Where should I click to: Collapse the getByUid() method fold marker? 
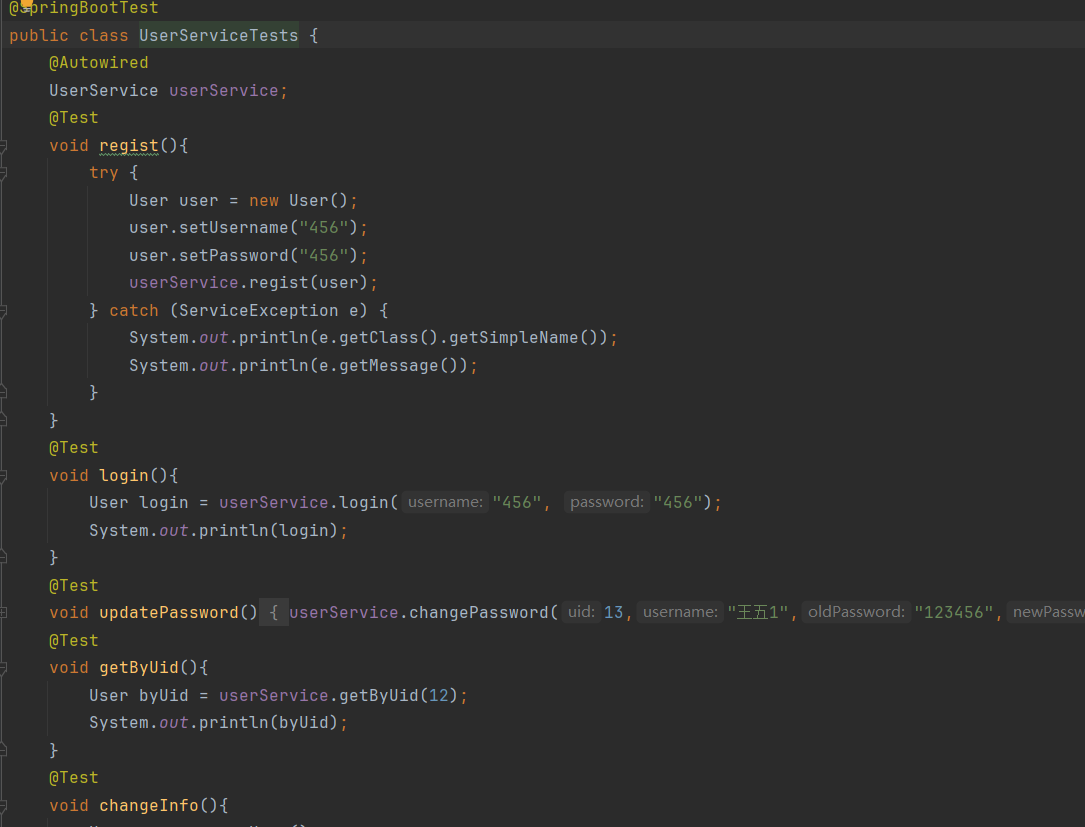pos(3,668)
